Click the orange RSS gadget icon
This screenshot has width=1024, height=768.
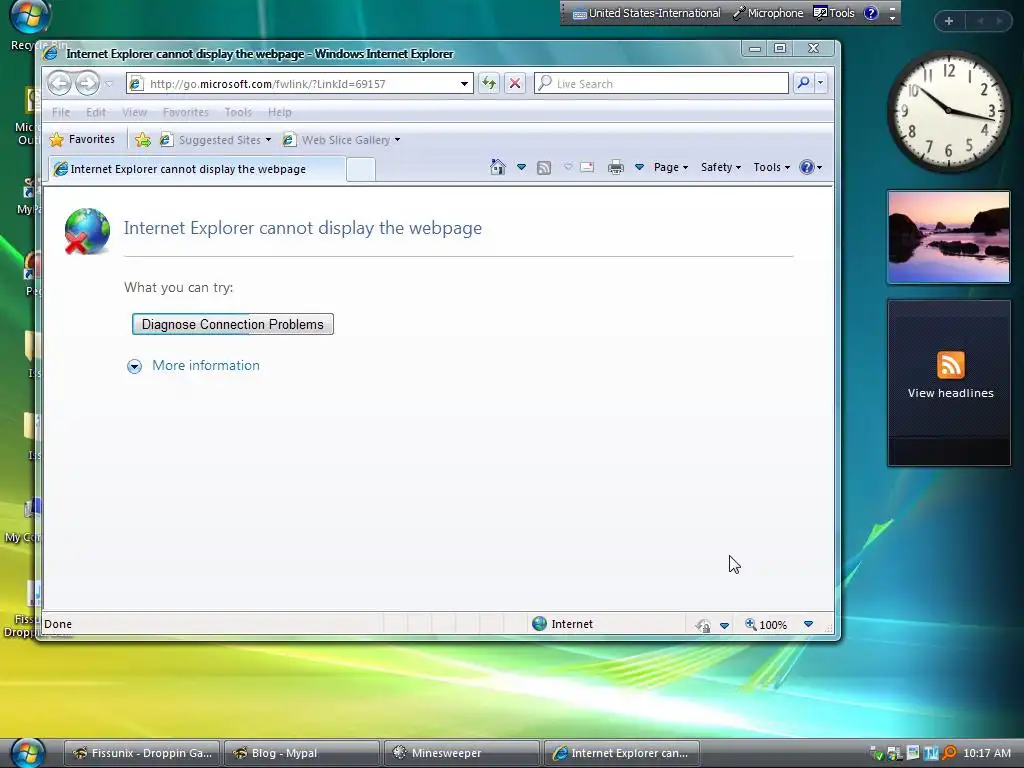tap(950, 365)
